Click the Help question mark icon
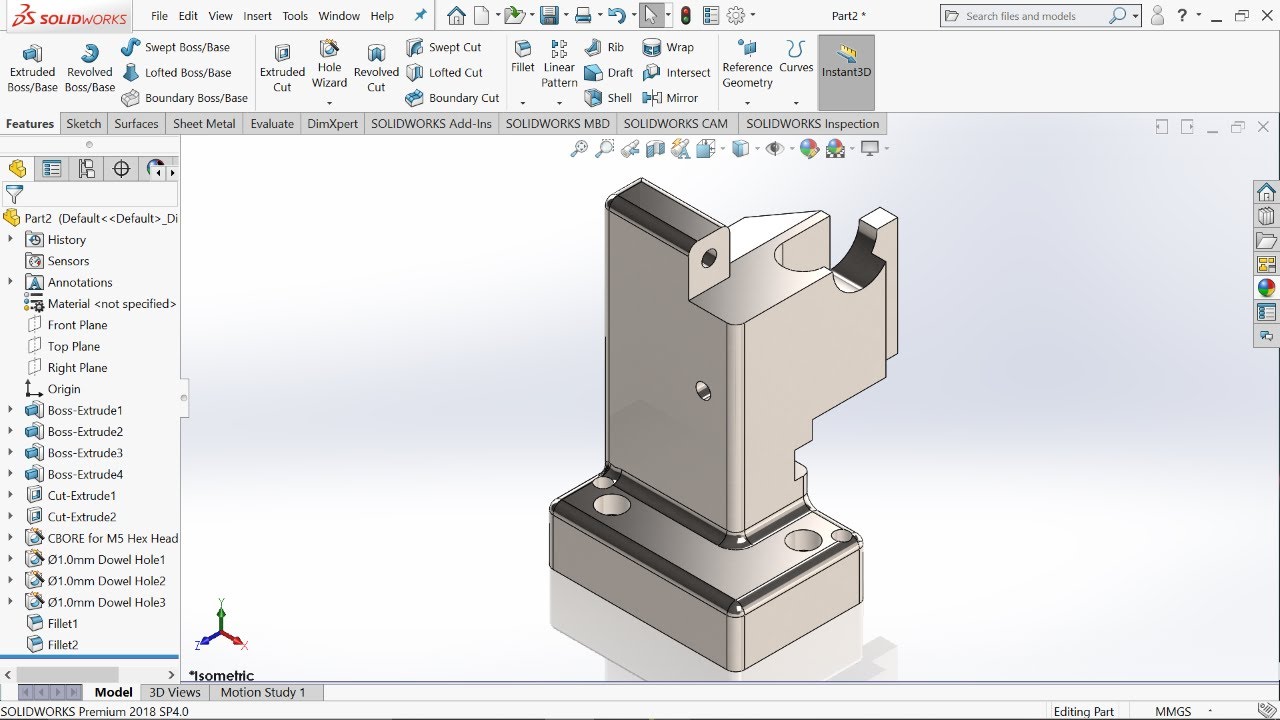 pyautogui.click(x=1182, y=15)
